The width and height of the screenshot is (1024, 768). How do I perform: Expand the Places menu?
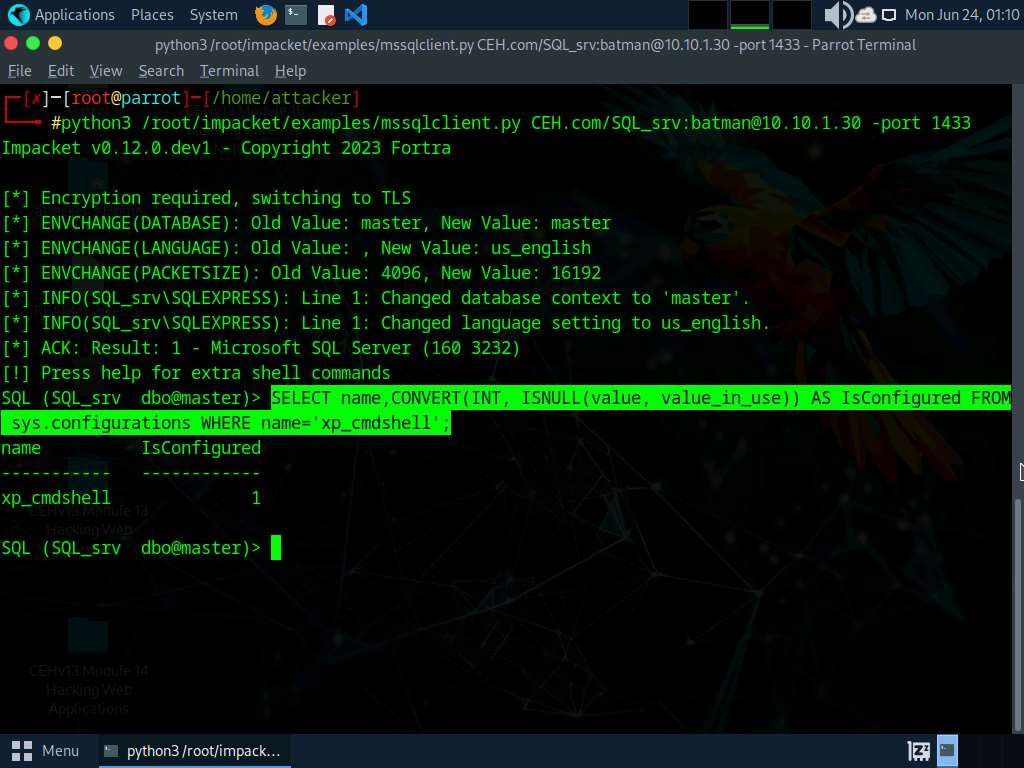point(152,15)
